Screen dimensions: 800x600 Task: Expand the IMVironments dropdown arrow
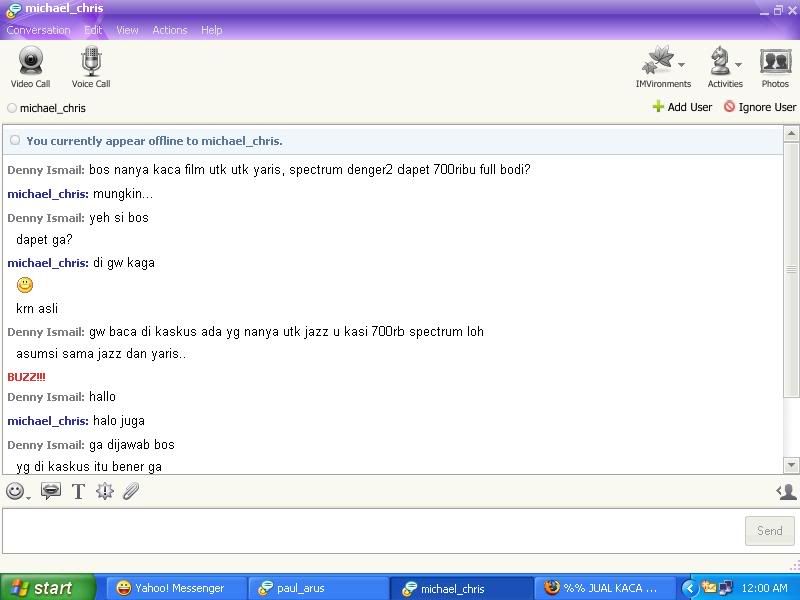[x=682, y=65]
